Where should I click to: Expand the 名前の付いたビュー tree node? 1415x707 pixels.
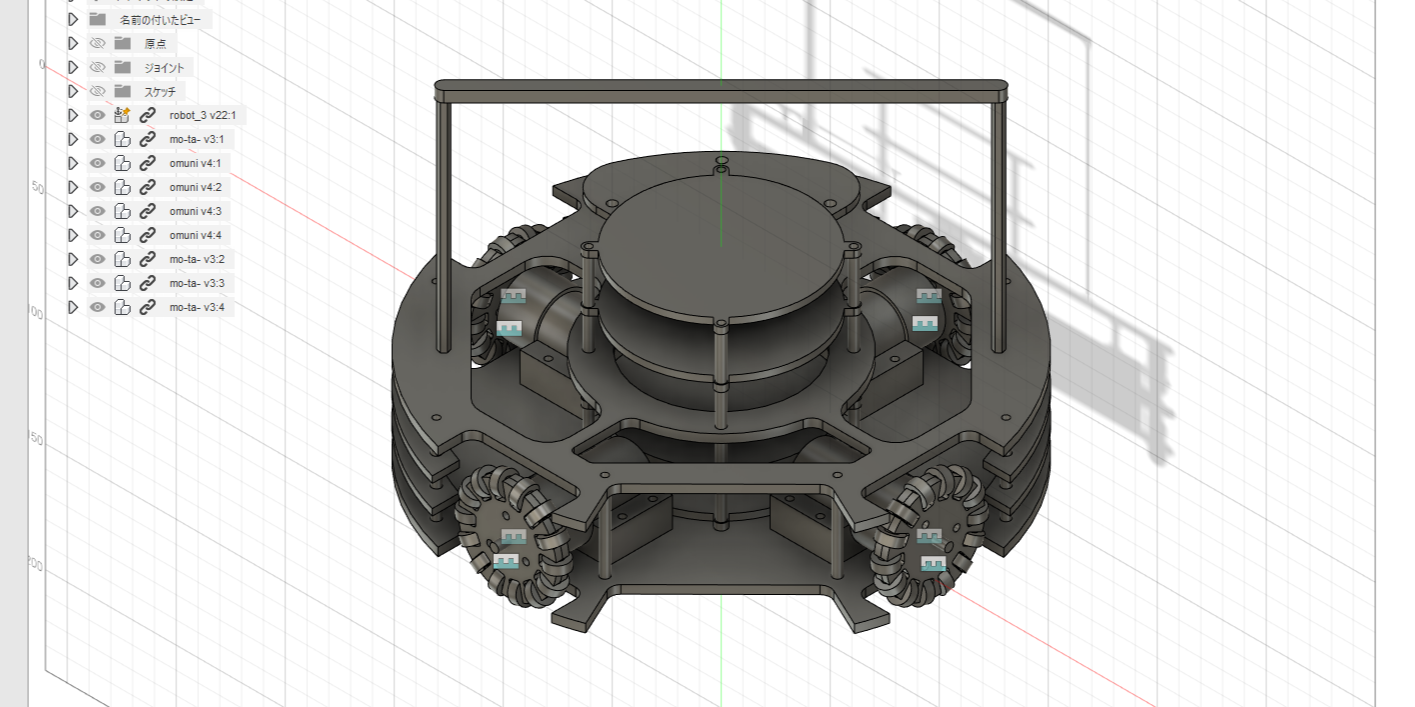coord(73,19)
